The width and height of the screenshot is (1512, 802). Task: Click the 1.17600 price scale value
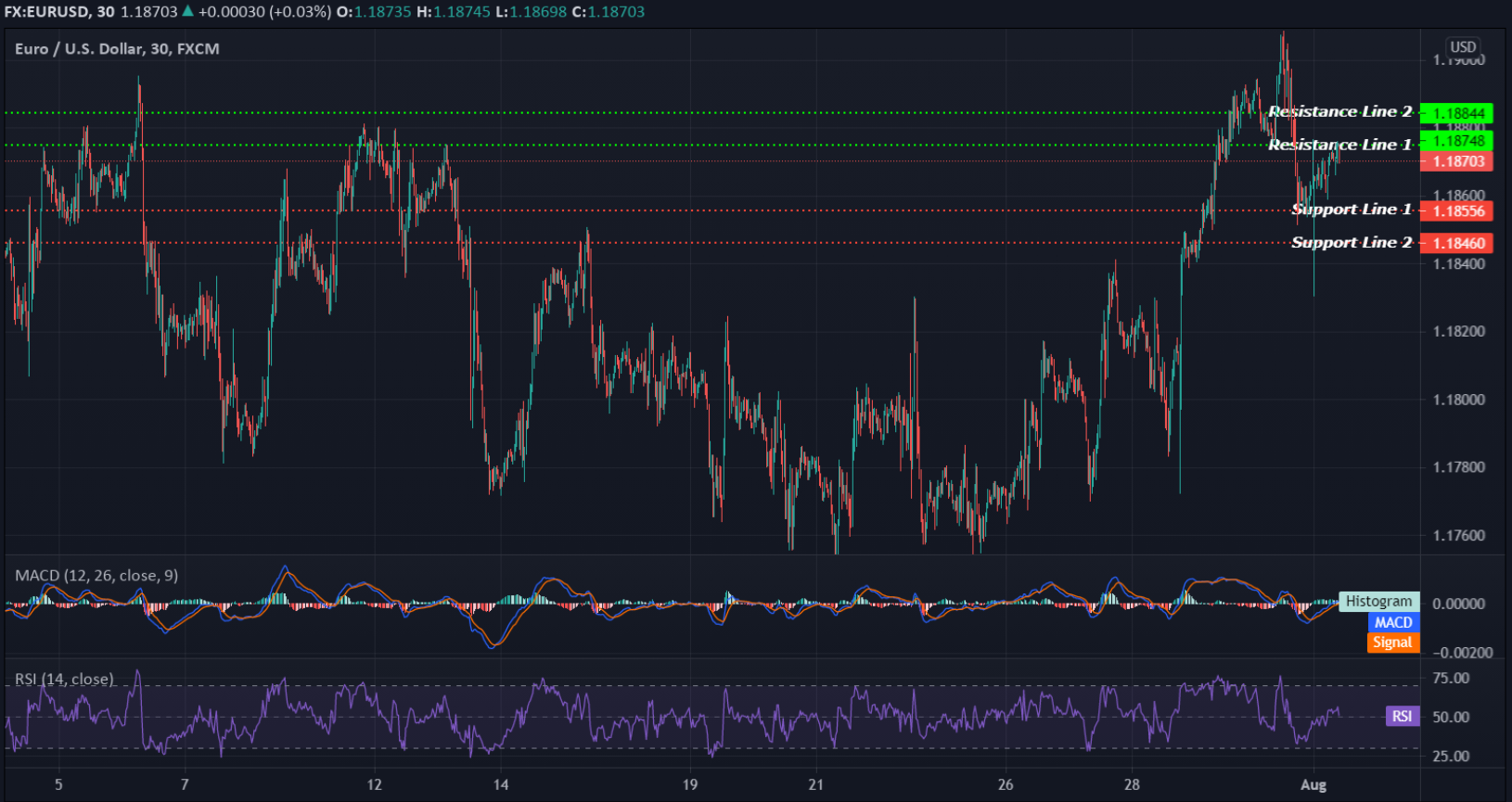point(1459,535)
